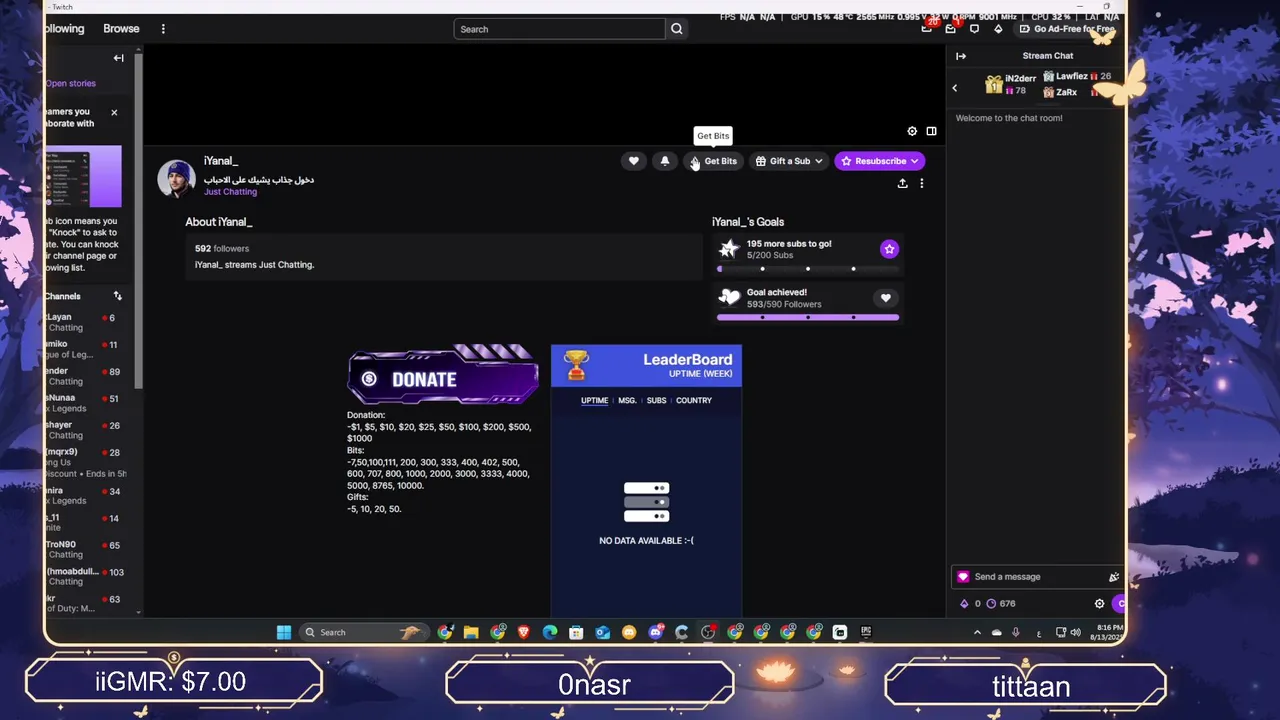Image resolution: width=1280 pixels, height=720 pixels.
Task: Focus the Twitch search field
Action: point(559,29)
